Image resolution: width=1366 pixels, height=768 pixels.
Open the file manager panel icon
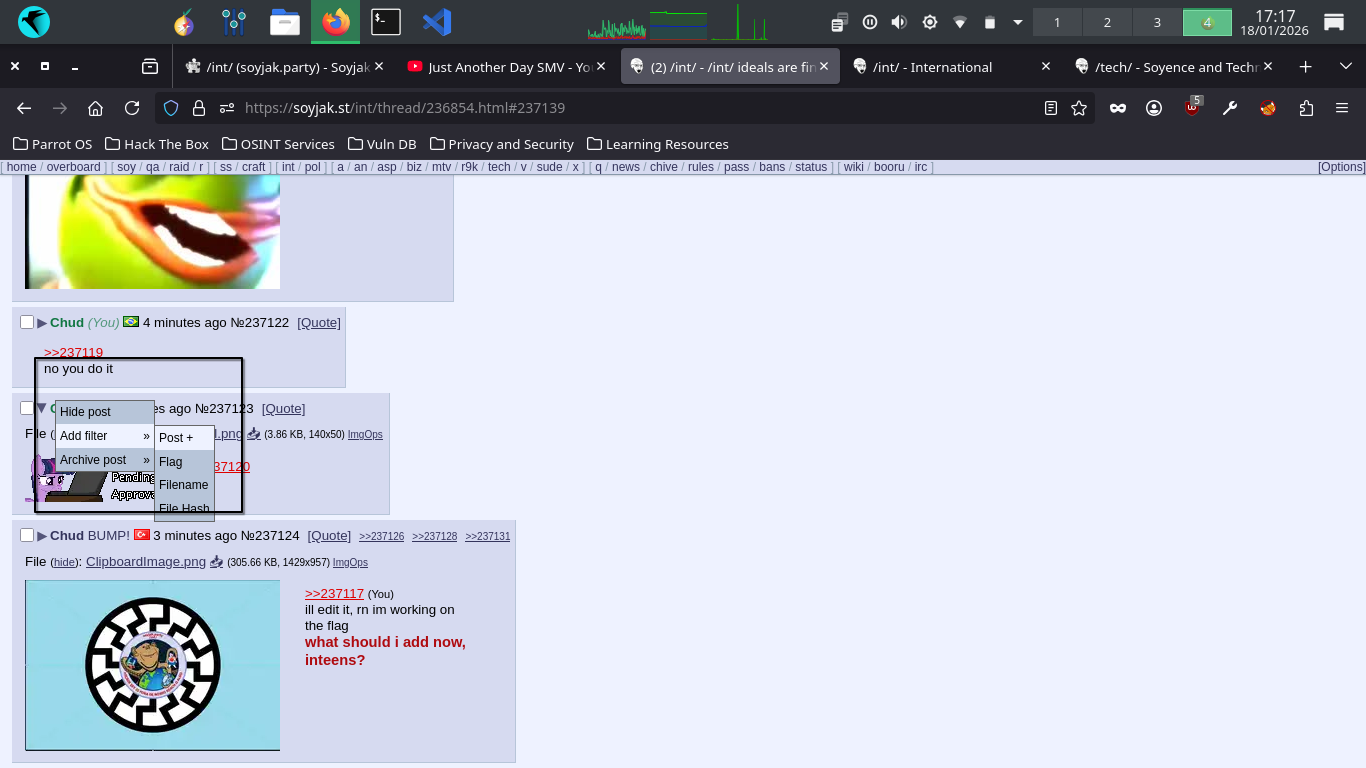(x=285, y=22)
